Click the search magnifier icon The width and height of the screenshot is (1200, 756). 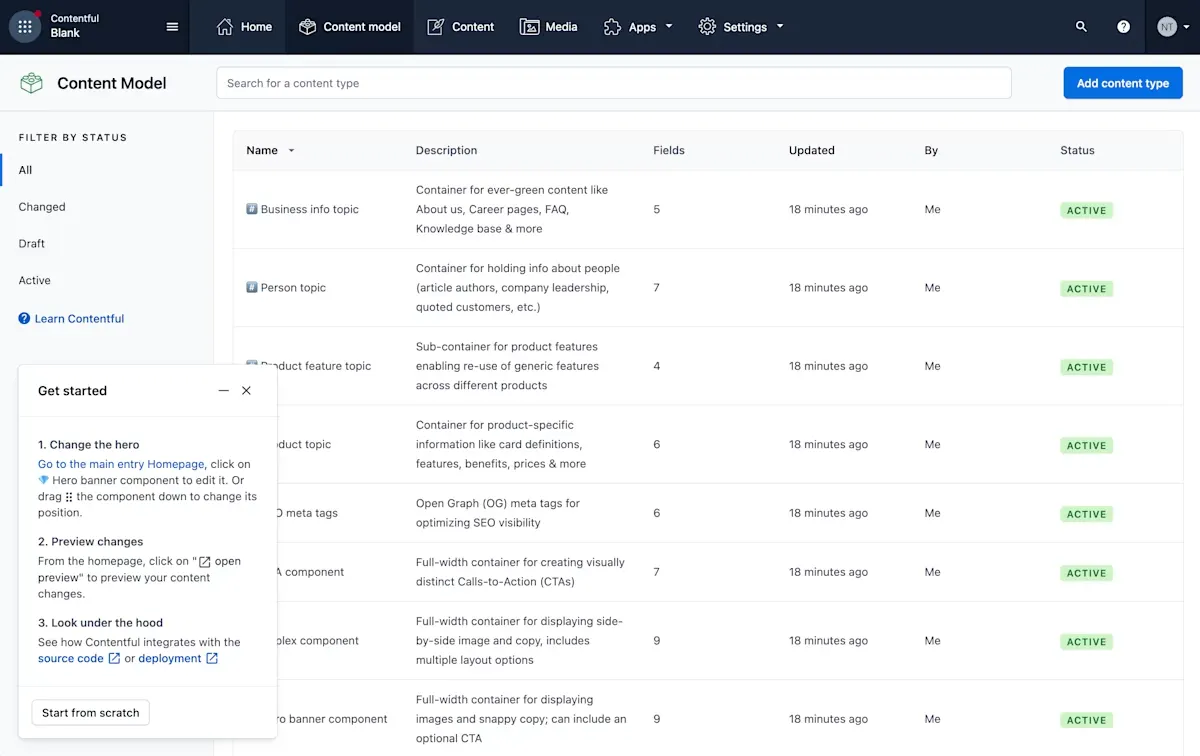[x=1081, y=27]
